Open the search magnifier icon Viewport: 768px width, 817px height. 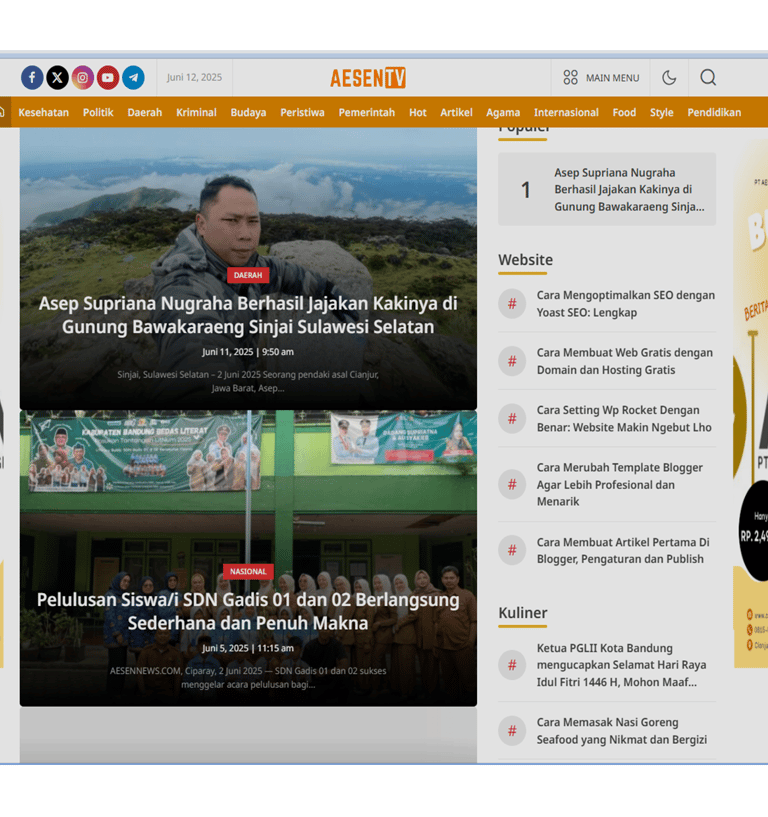coord(708,78)
